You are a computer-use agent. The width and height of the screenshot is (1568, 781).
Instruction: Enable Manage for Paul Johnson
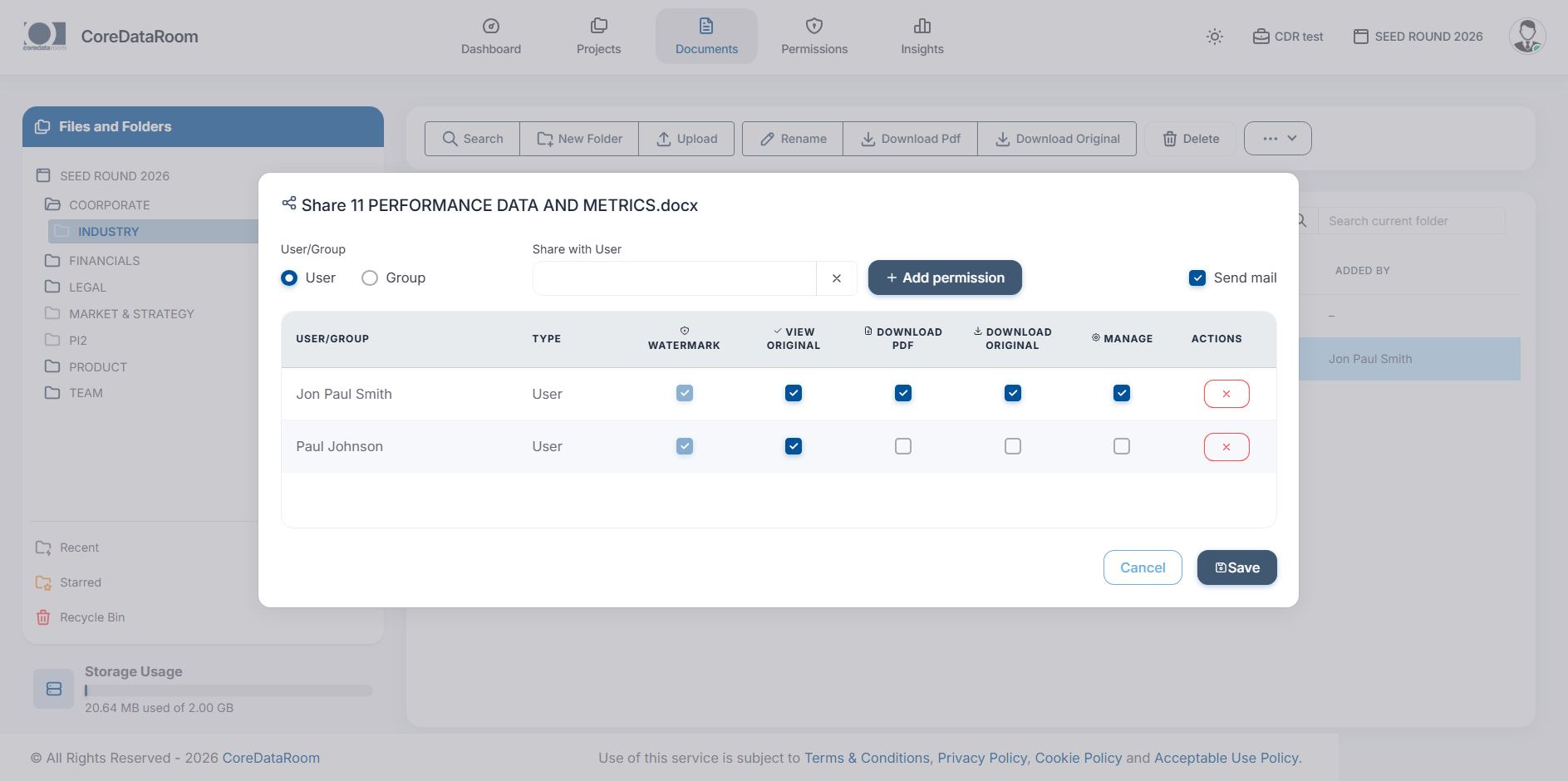[x=1122, y=446]
